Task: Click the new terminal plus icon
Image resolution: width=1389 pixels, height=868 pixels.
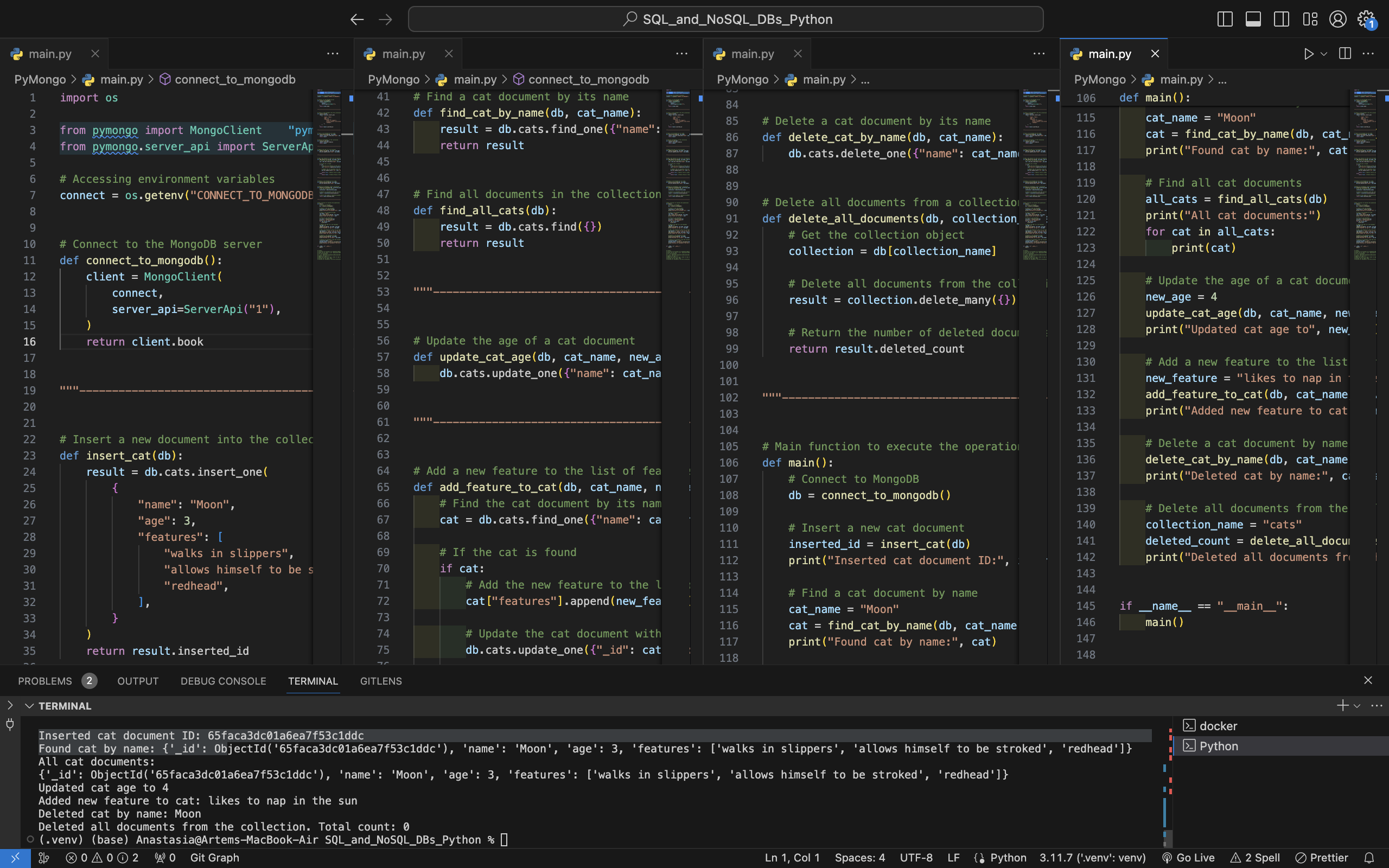Action: point(1342,706)
